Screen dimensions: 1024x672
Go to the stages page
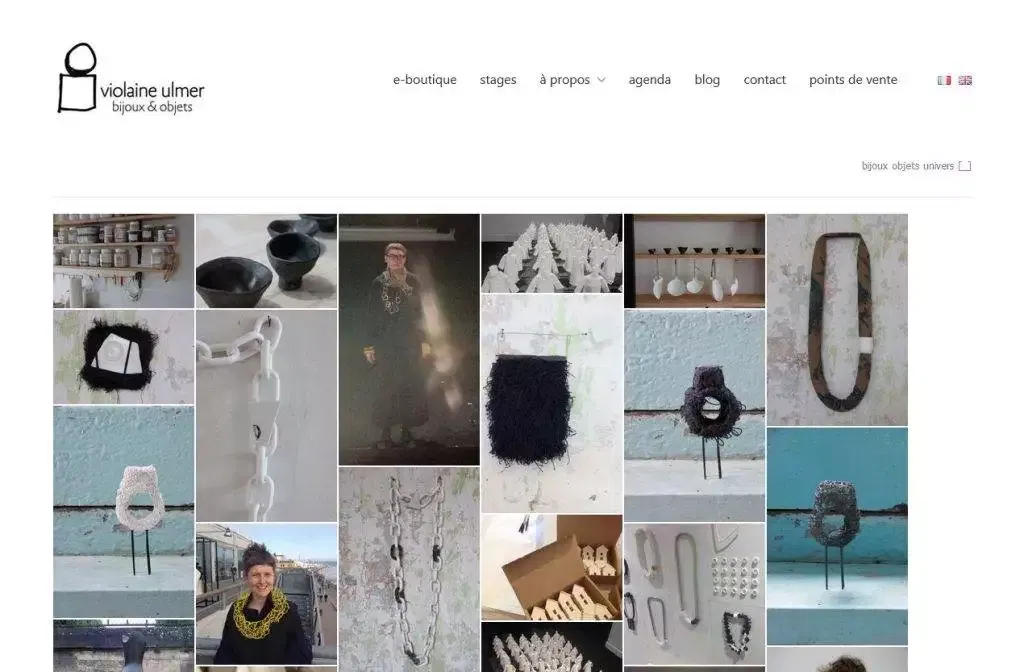click(x=498, y=80)
